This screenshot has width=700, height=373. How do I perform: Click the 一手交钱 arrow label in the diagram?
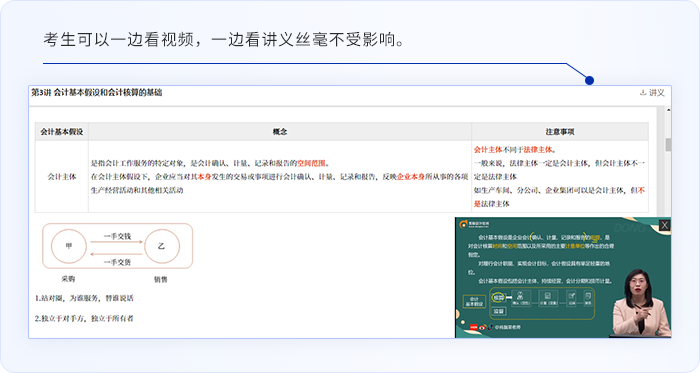[x=117, y=236]
